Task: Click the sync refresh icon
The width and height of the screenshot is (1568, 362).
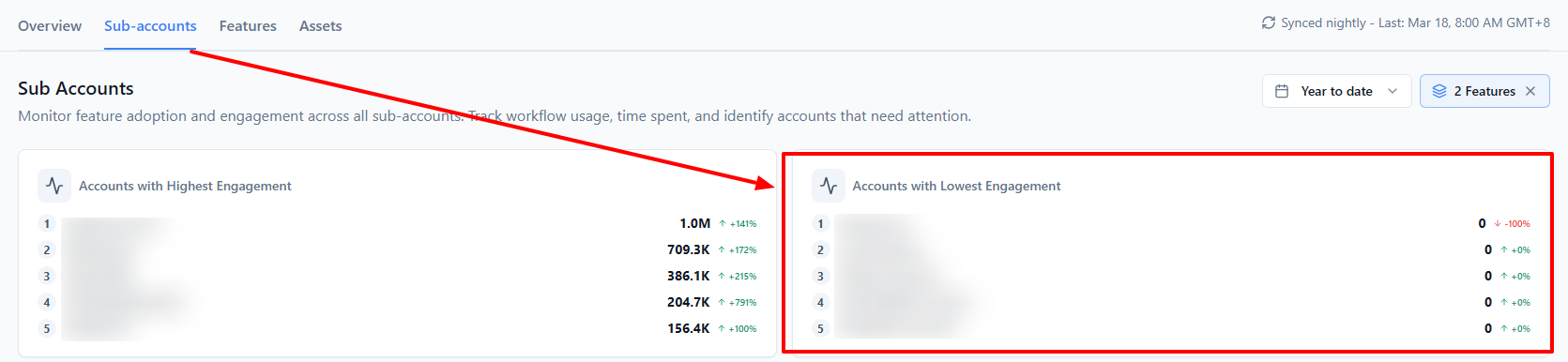Action: [1269, 23]
